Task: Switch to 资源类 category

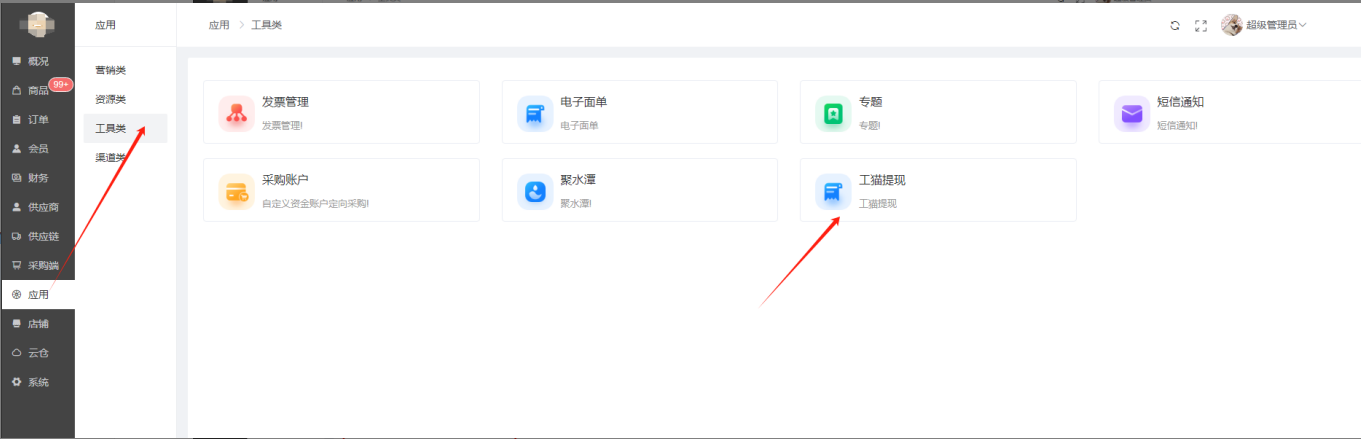Action: [110, 99]
